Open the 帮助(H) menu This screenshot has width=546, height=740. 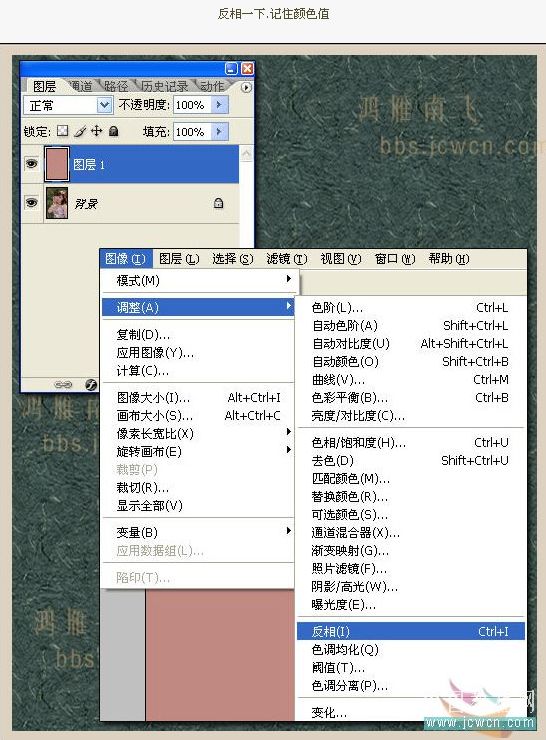tap(449, 259)
